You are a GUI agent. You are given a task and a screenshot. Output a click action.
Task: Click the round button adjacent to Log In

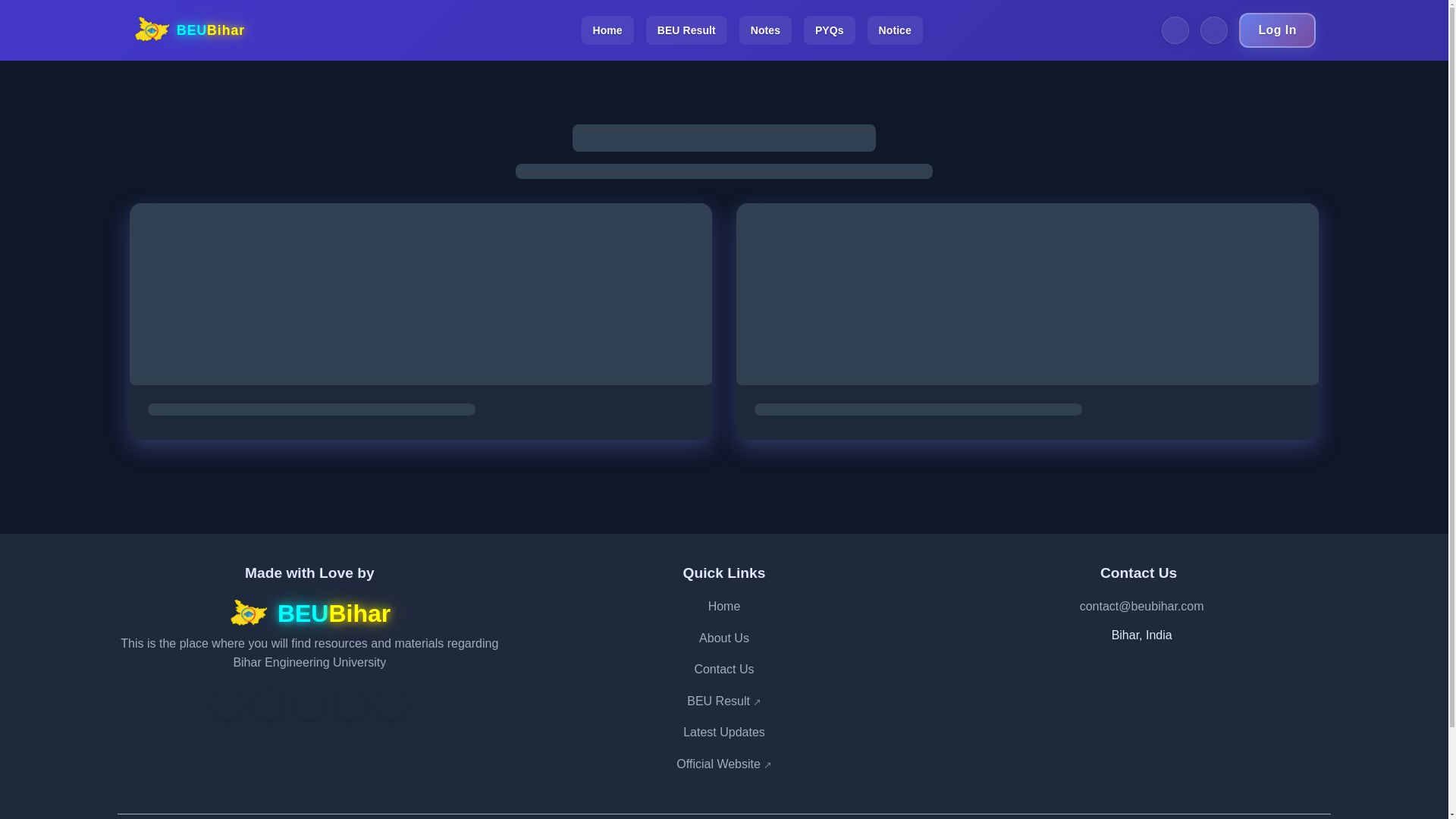[1213, 30]
